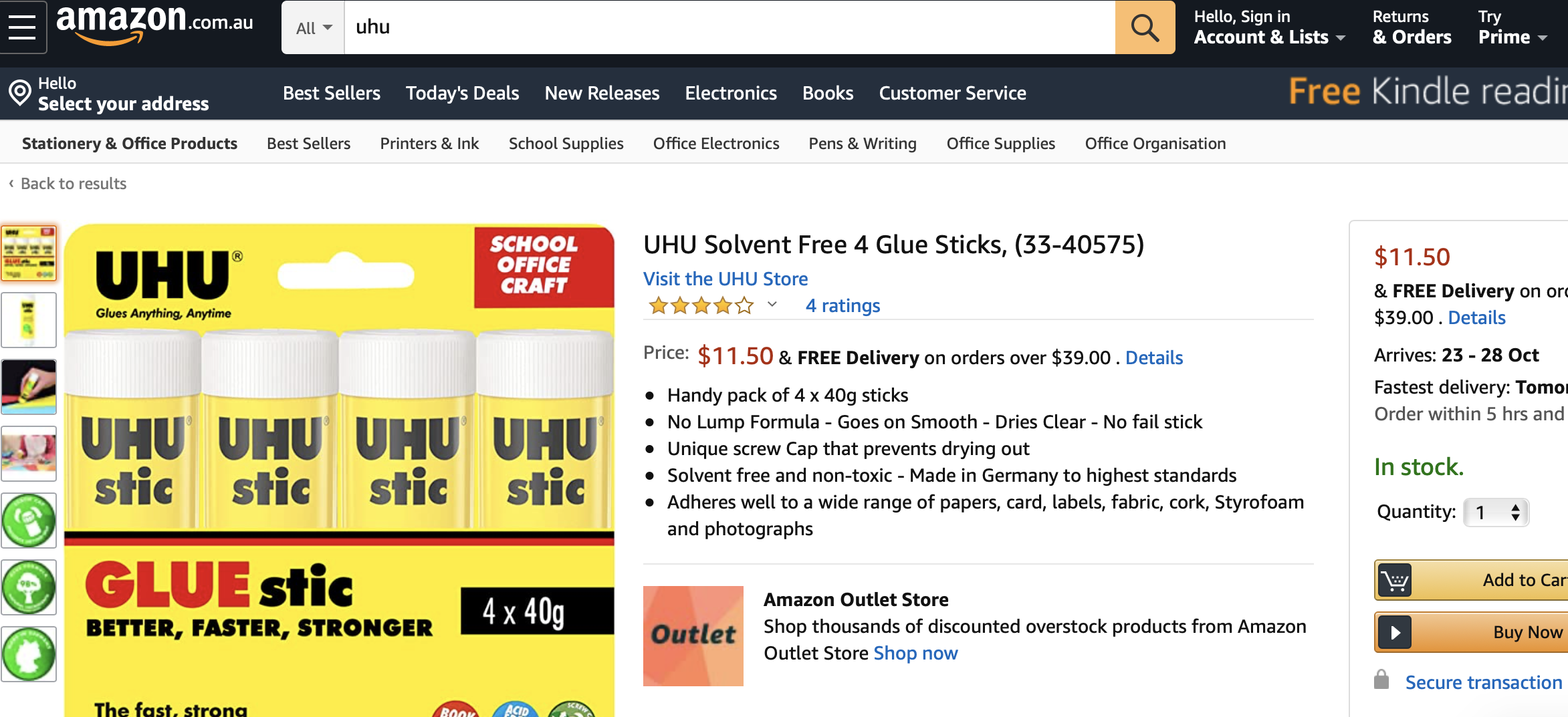Screen dimensions: 1568x717
Task: Click the Buy Now play icon
Action: [x=1395, y=632]
